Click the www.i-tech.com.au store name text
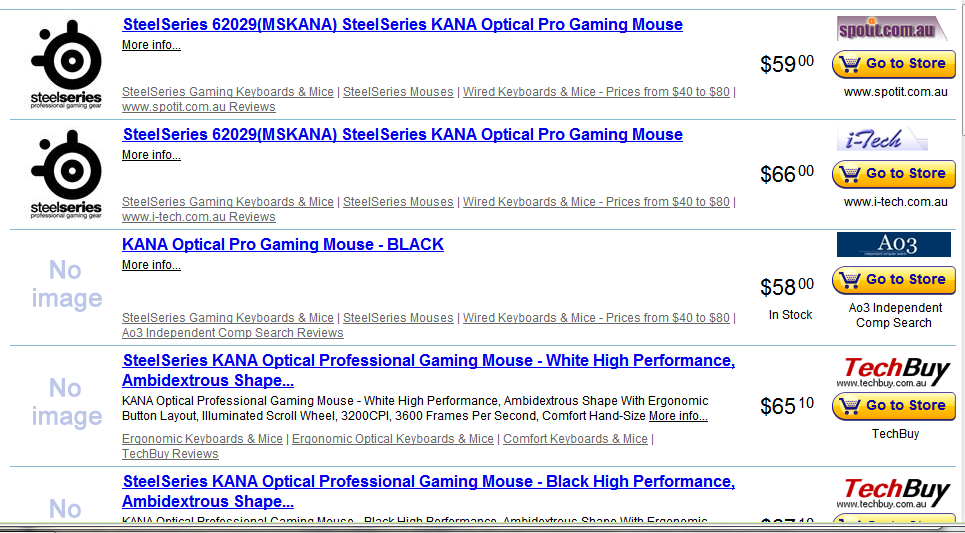The height and width of the screenshot is (533, 965). pyautogui.click(x=895, y=202)
